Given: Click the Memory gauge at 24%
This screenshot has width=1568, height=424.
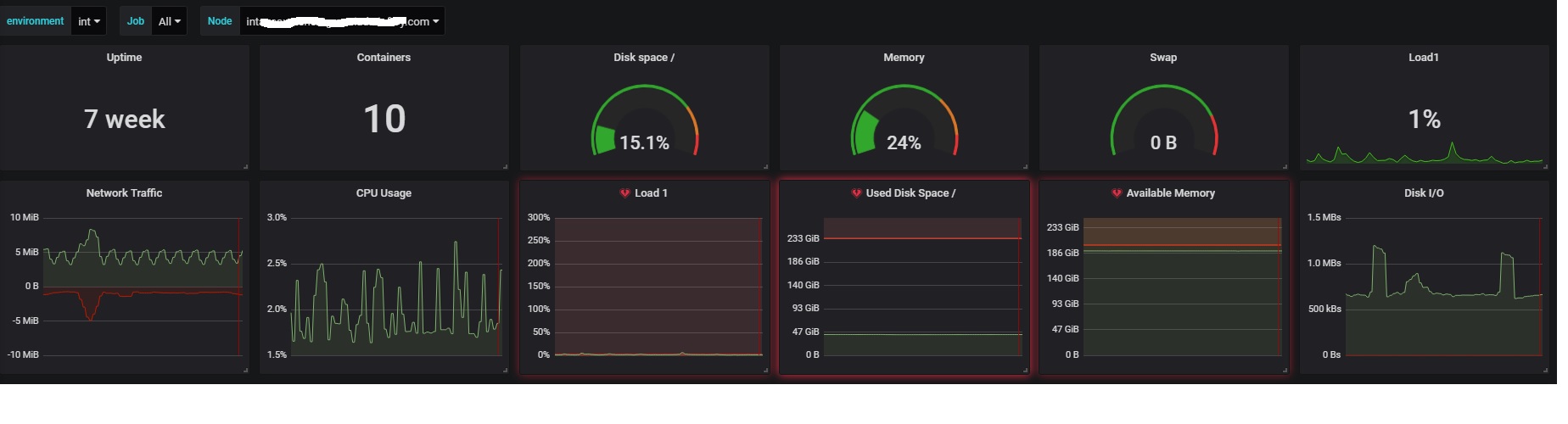Looking at the screenshot, I should [x=904, y=121].
